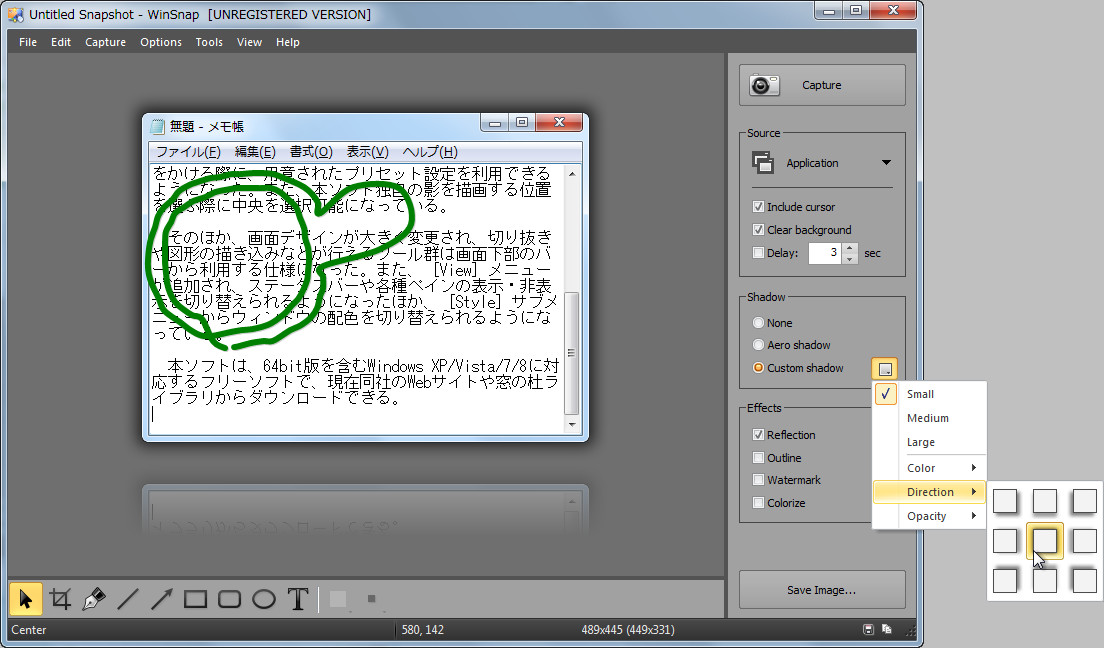This screenshot has width=1104, height=648.
Task: Enable the Colorize effect checkbox
Action: point(758,503)
